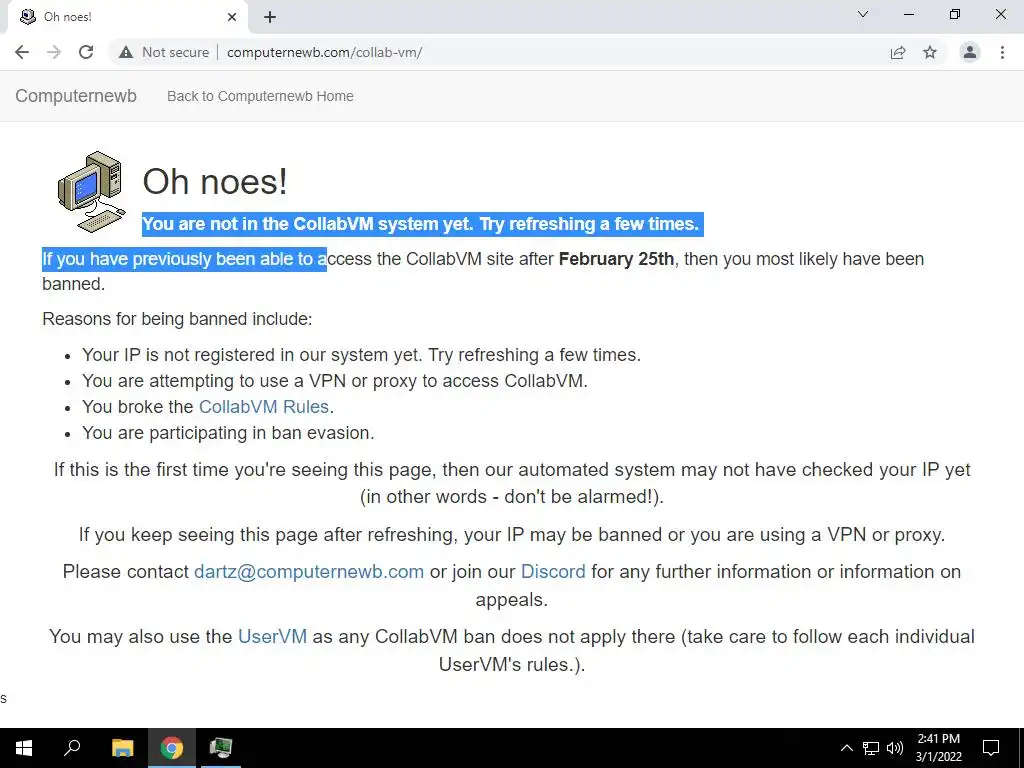Click the 'You are participating in ban evasion.' bullet
This screenshot has width=1024, height=768.
tap(228, 432)
